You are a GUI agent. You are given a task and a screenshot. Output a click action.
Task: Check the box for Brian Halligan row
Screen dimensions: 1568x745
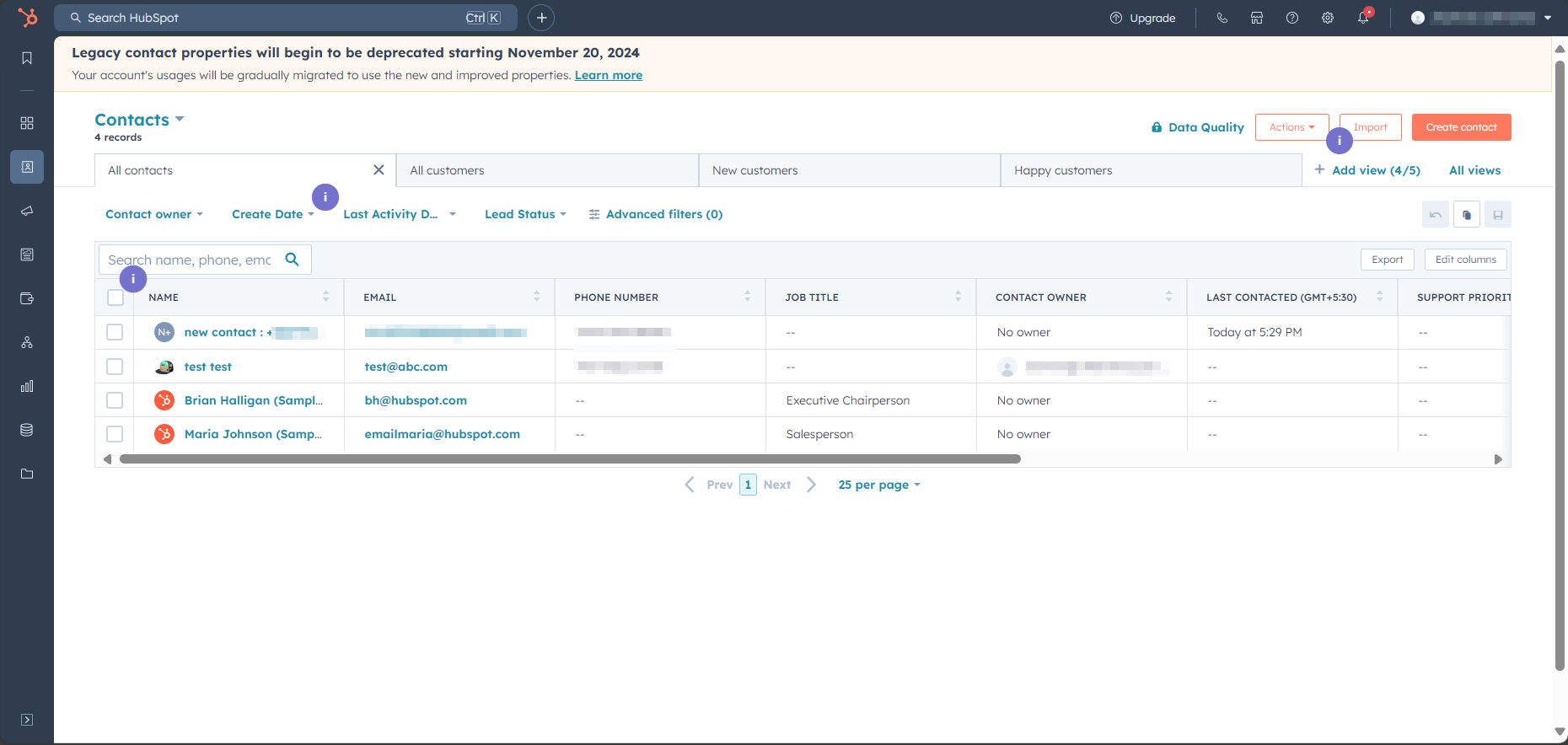coord(115,400)
